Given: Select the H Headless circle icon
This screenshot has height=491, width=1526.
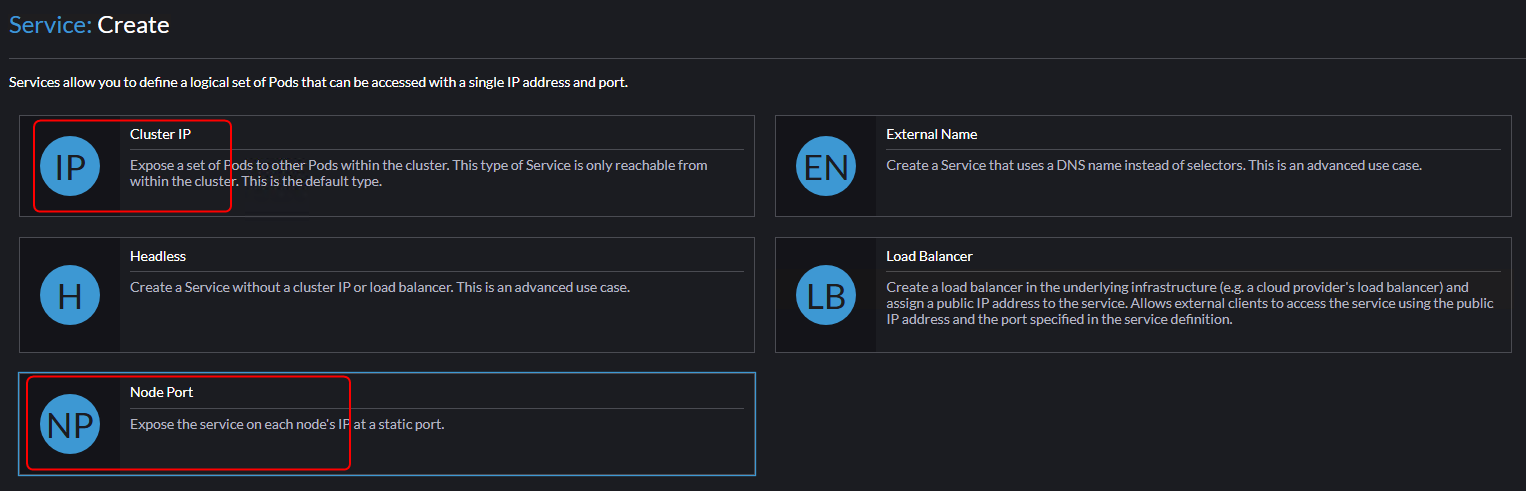Looking at the screenshot, I should pyautogui.click(x=70, y=295).
